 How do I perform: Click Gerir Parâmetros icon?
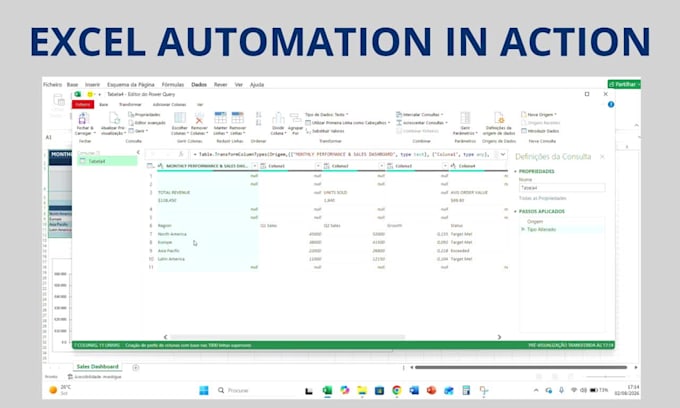click(x=465, y=118)
